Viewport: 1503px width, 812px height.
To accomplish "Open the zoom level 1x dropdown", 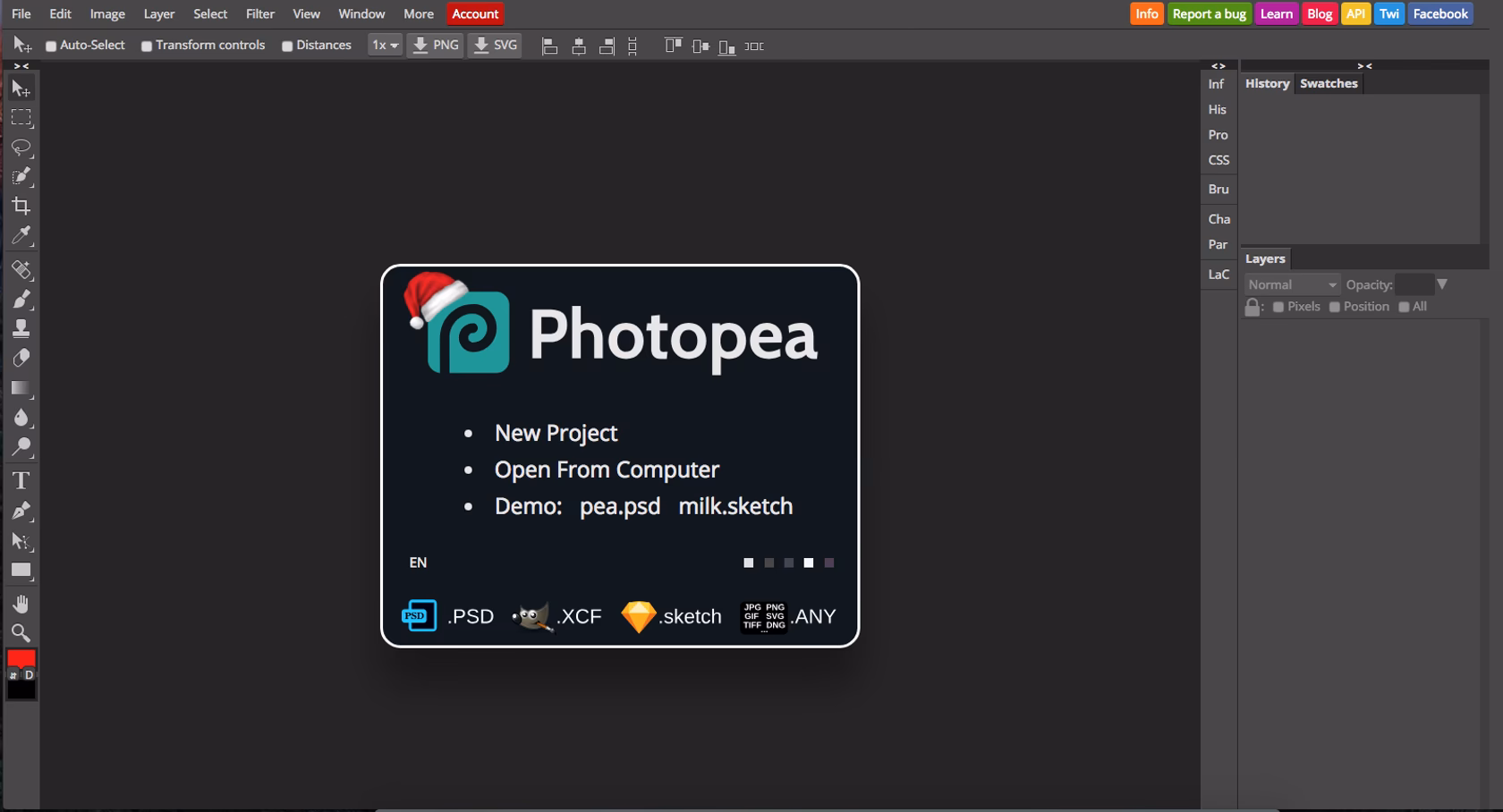I will 384,45.
